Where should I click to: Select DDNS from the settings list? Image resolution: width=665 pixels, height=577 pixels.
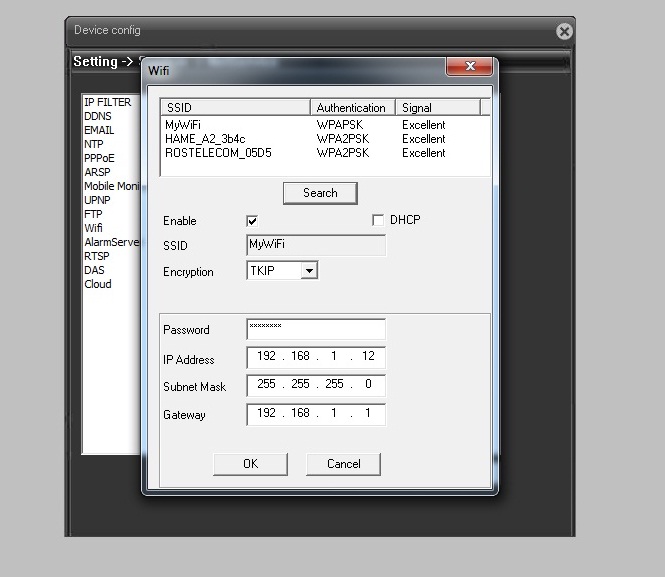point(98,116)
